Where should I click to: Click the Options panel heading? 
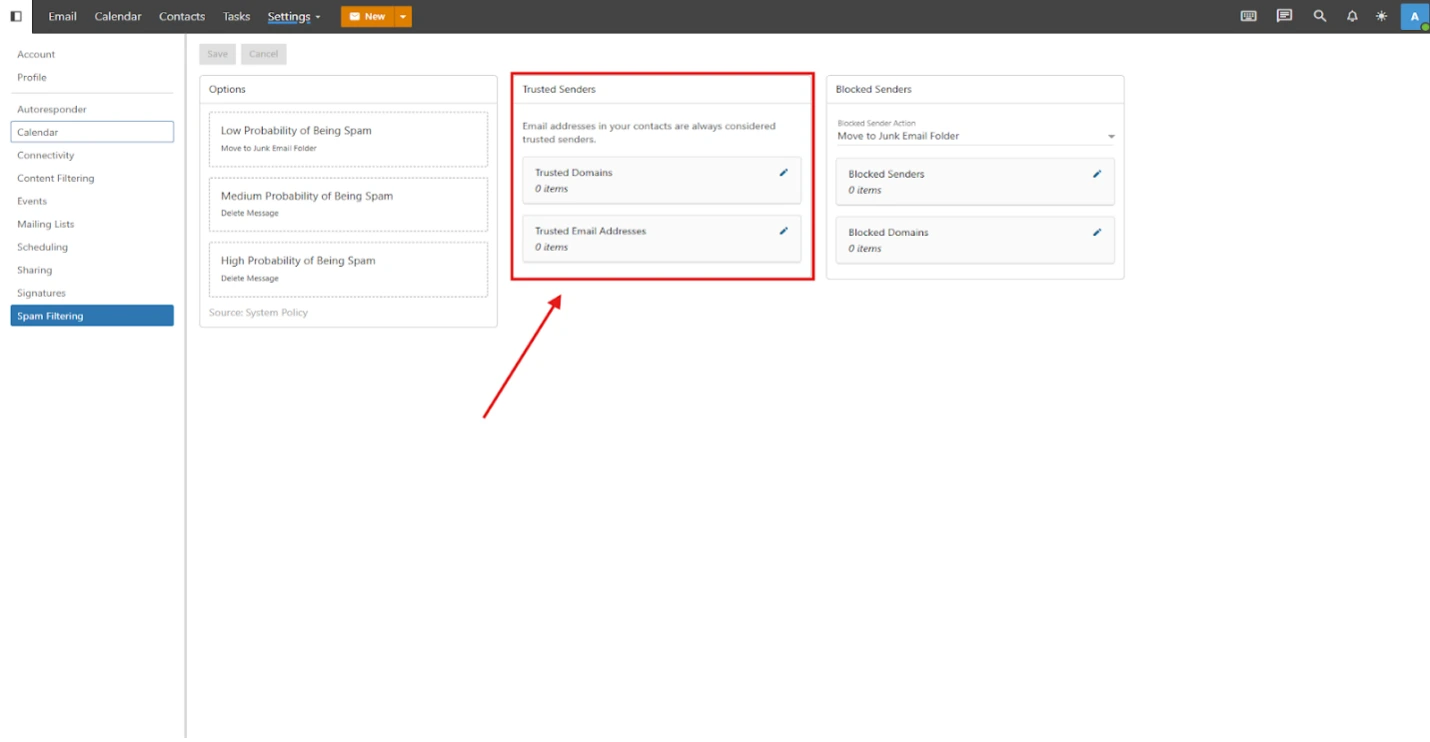click(227, 89)
